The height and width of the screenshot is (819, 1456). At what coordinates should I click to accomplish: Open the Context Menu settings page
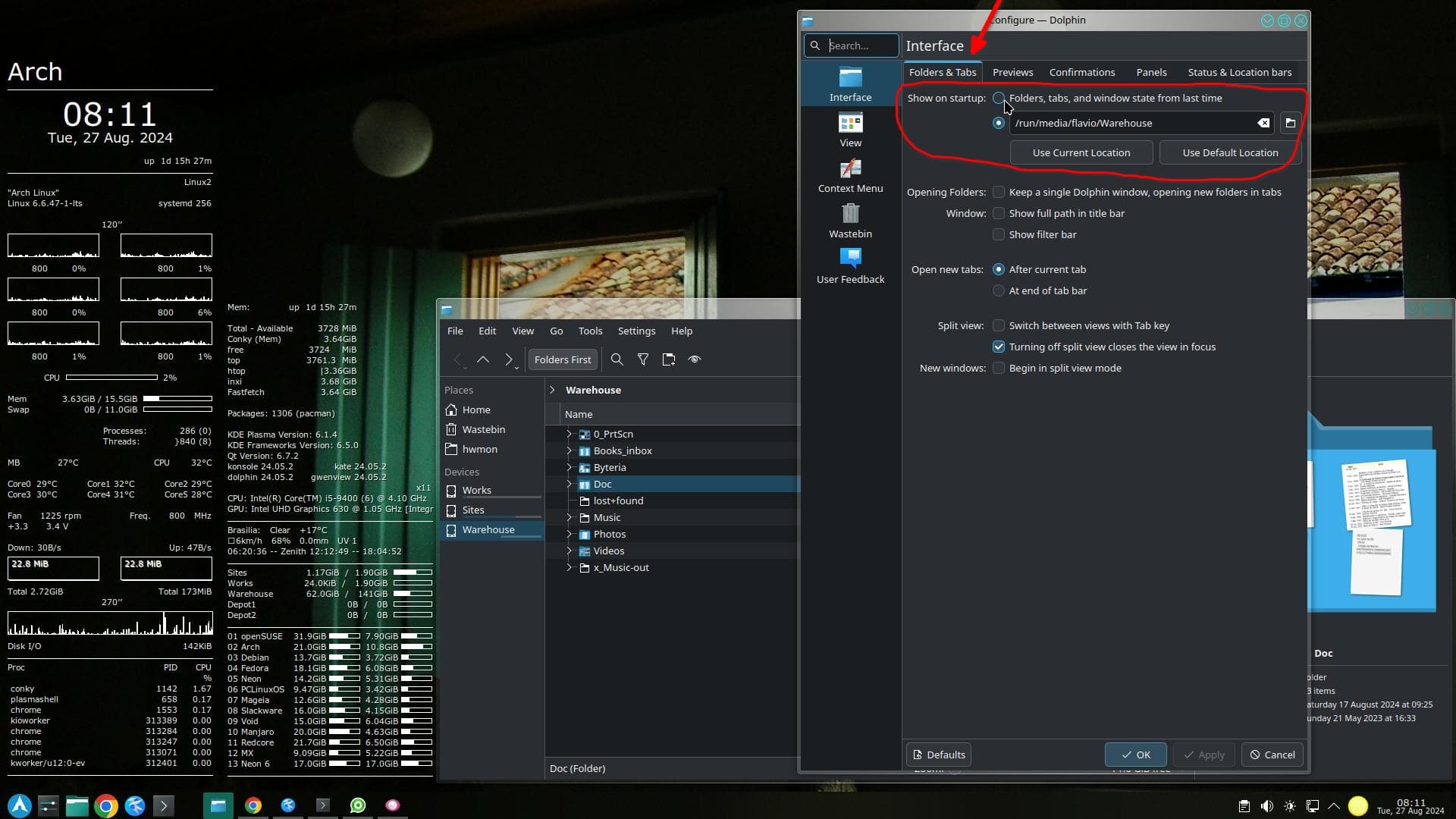click(850, 176)
